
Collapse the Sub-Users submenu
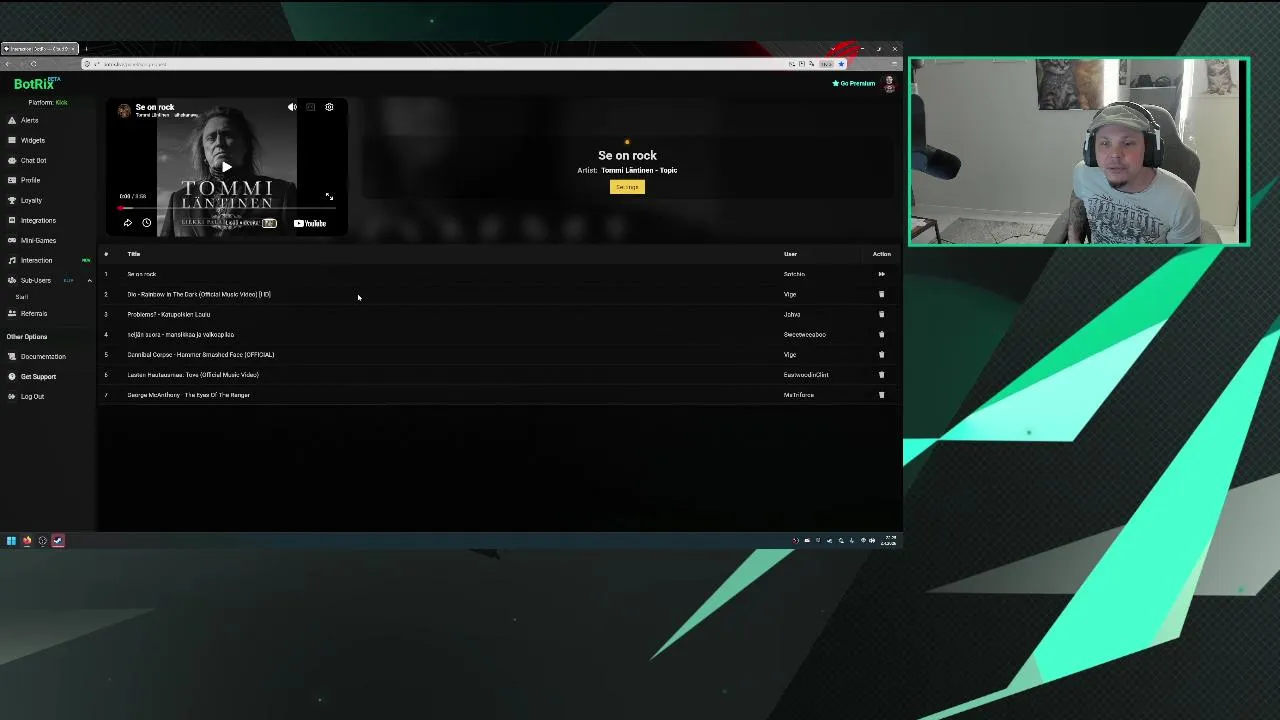[x=89, y=280]
